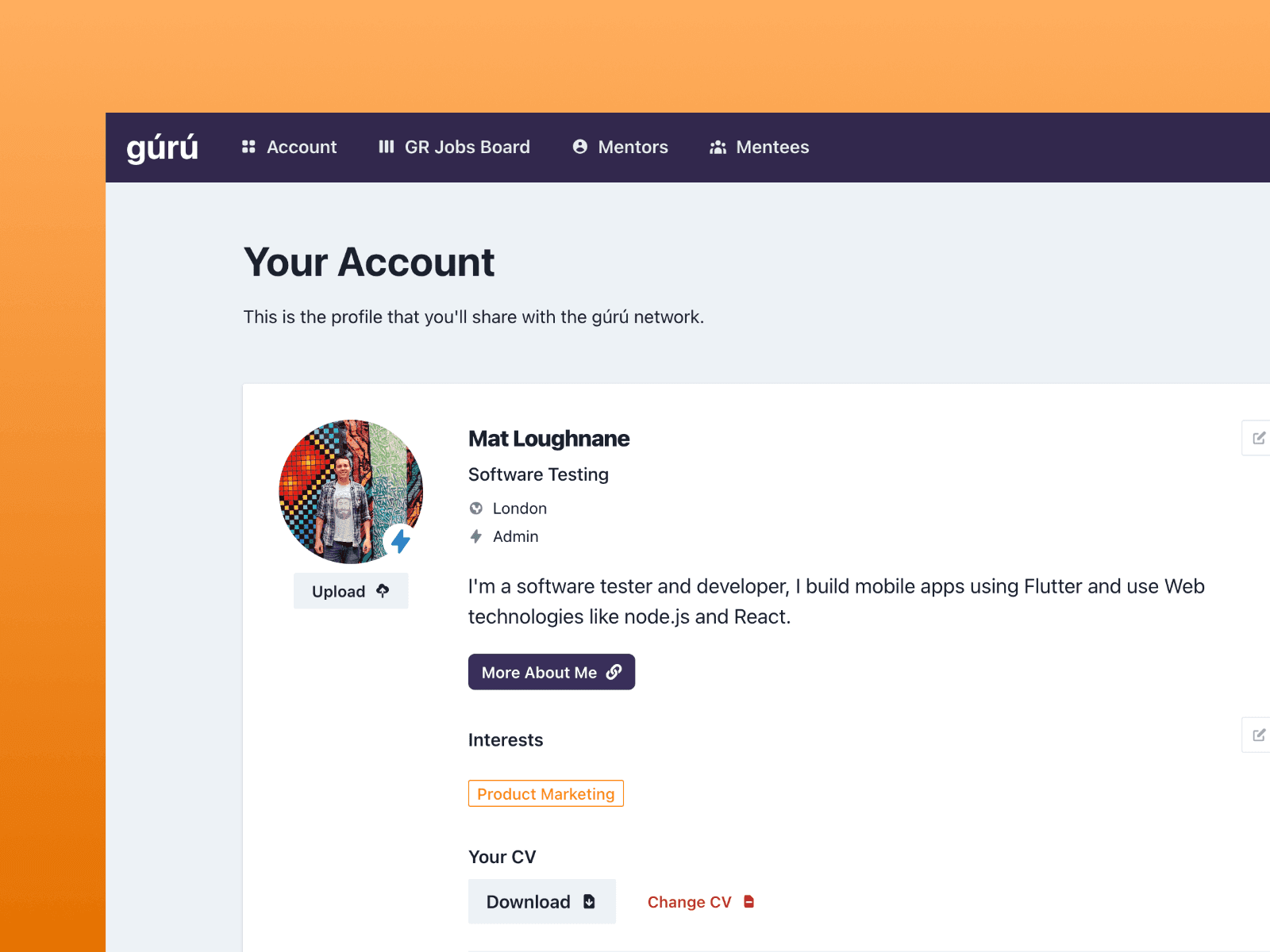1270x952 pixels.
Task: Open the Account menu item
Action: tap(301, 148)
